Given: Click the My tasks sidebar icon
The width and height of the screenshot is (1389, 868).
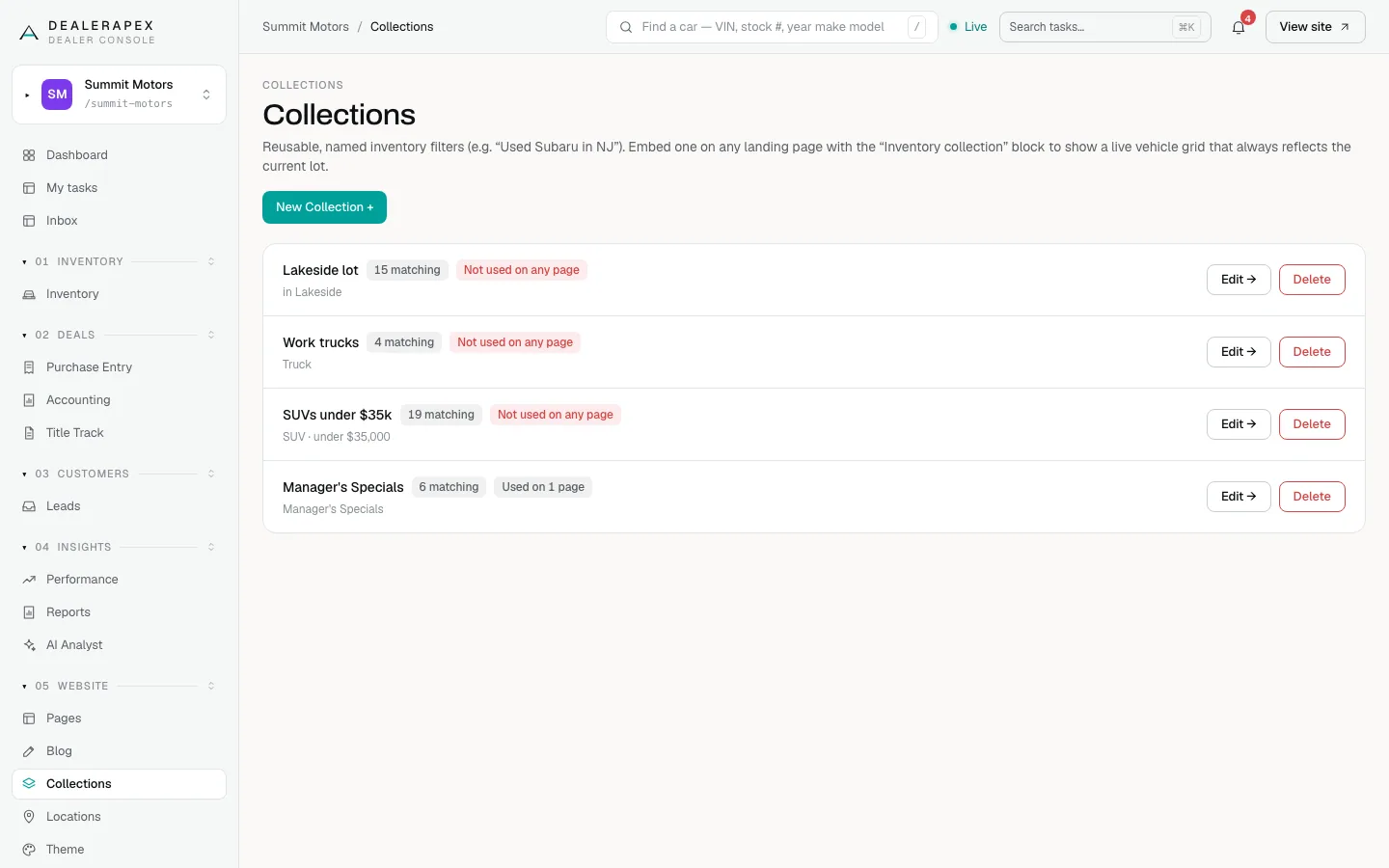Looking at the screenshot, I should pyautogui.click(x=29, y=188).
